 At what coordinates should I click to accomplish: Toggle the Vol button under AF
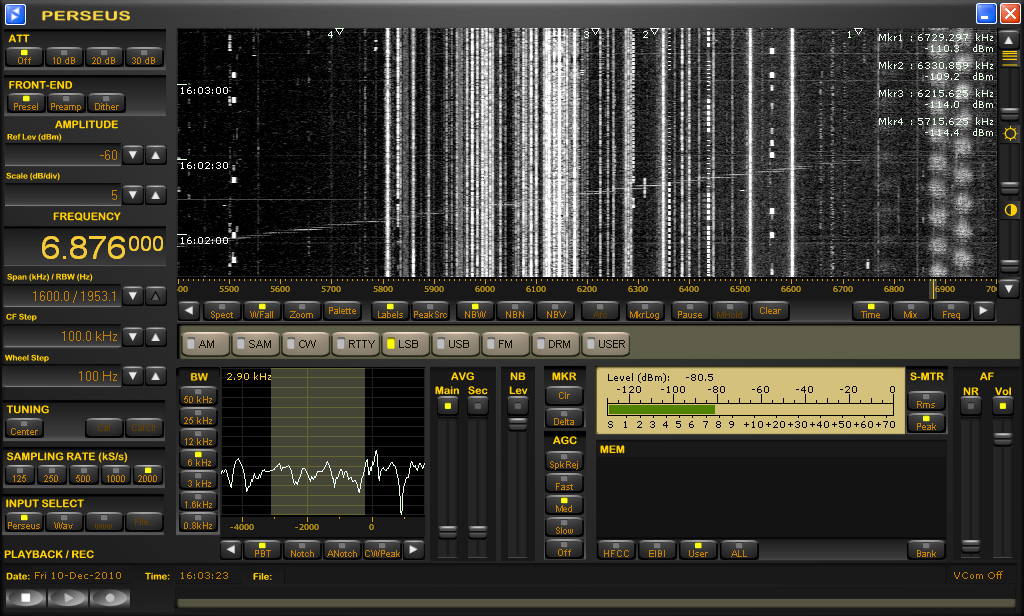(x=1002, y=406)
